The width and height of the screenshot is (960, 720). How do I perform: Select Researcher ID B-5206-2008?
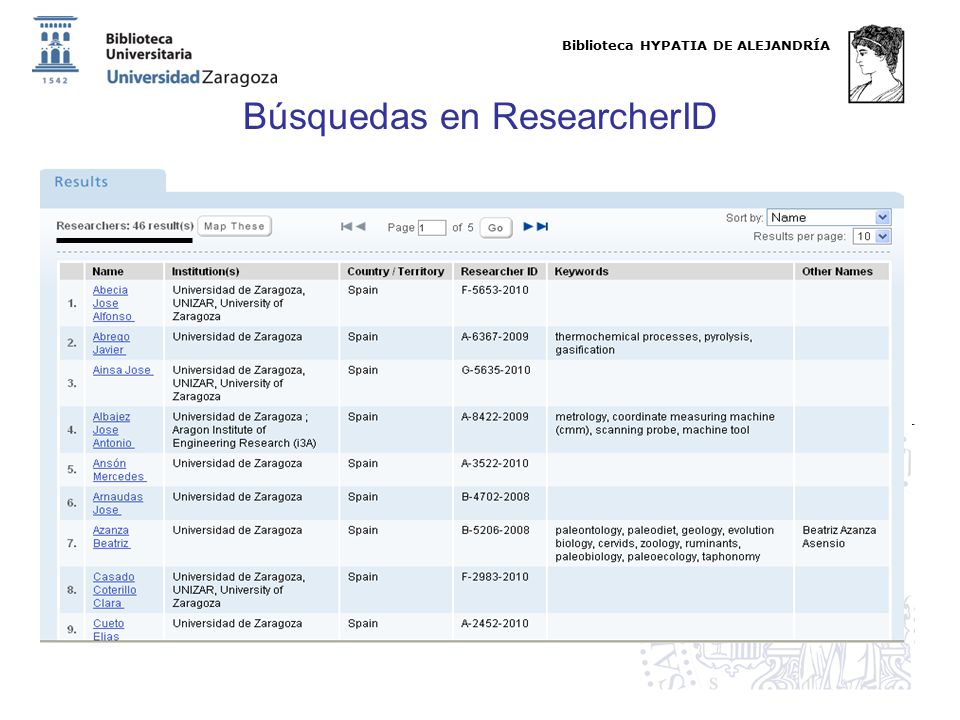[495, 530]
